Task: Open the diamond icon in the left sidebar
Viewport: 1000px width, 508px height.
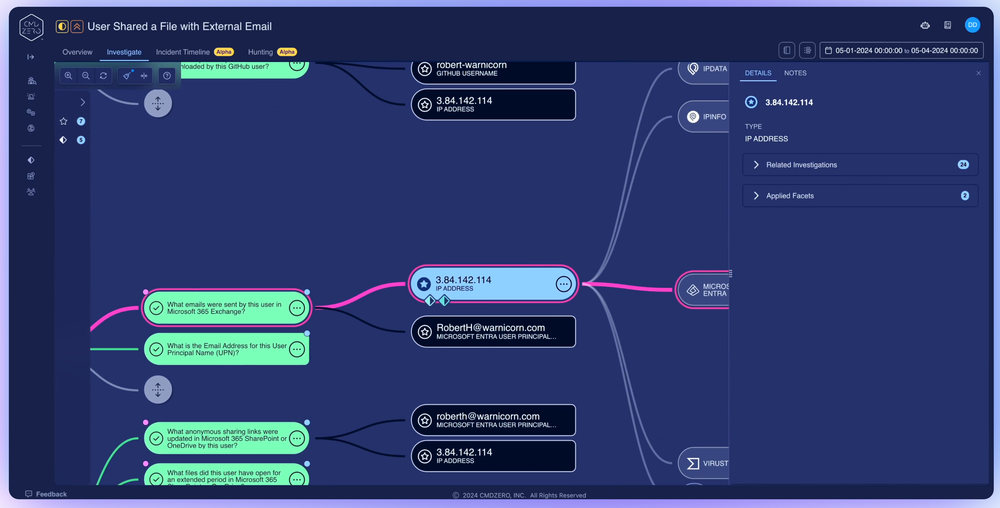Action: coord(31,160)
